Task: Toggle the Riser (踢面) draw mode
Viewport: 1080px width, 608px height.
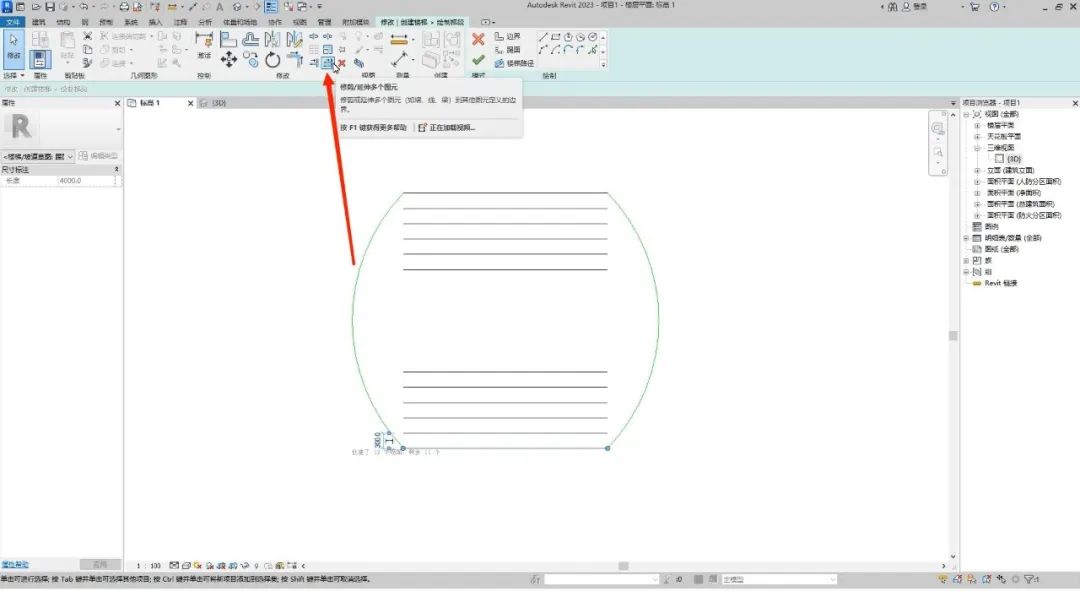Action: 508,50
